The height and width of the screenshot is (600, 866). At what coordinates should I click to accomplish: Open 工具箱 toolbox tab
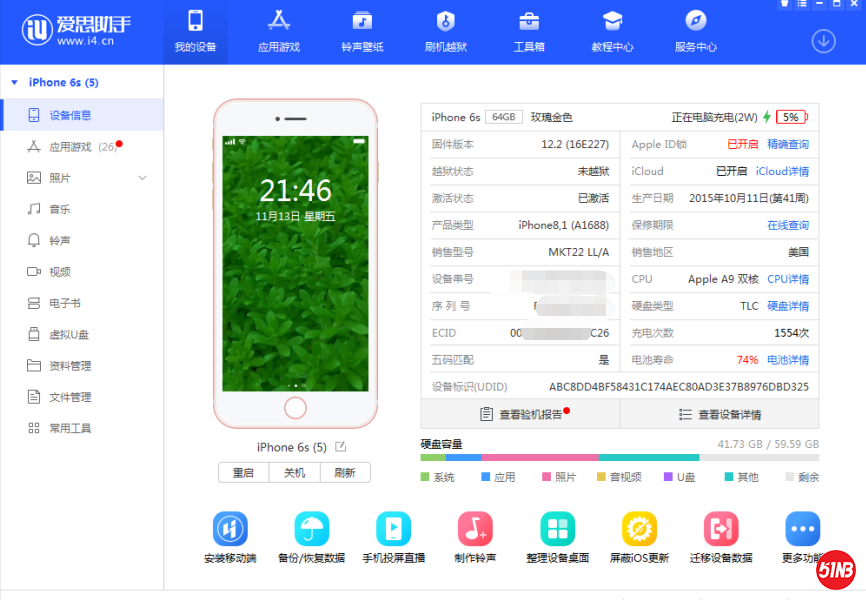tap(529, 32)
